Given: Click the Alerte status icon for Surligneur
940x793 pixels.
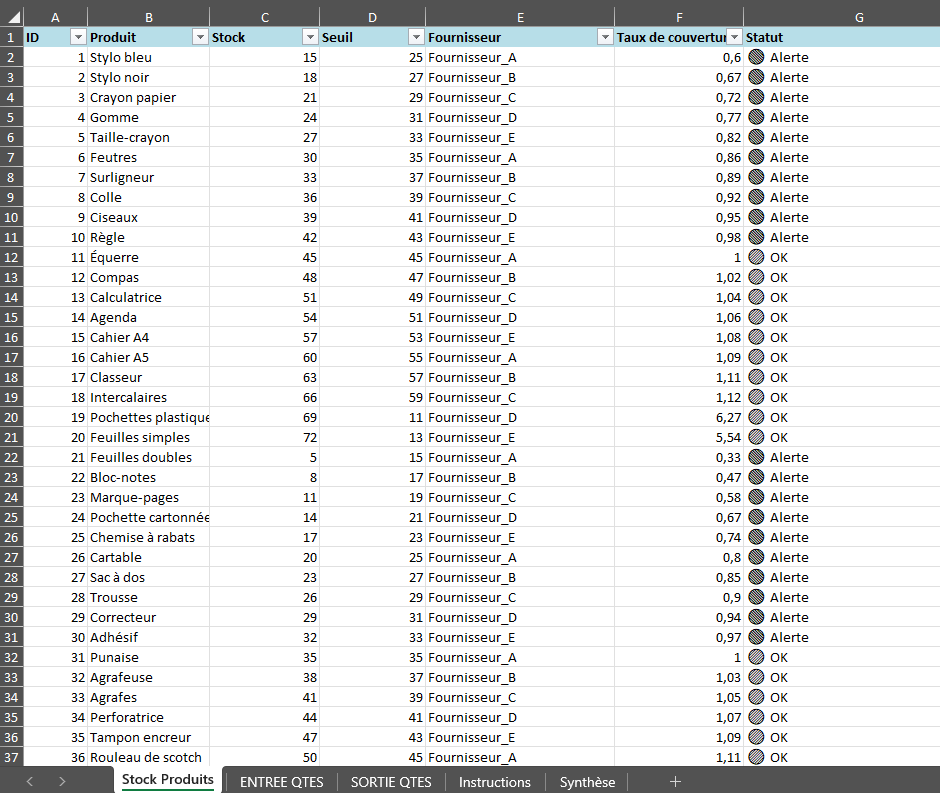Looking at the screenshot, I should point(757,177).
